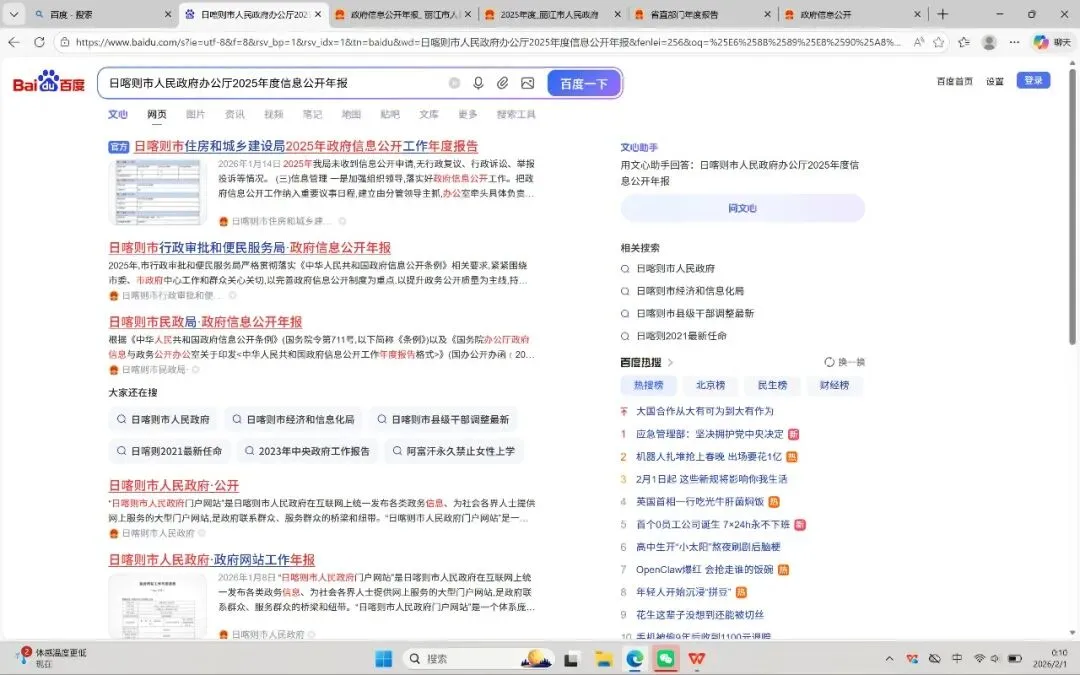Open 百度首页 link
This screenshot has width=1080, height=675.
point(955,81)
